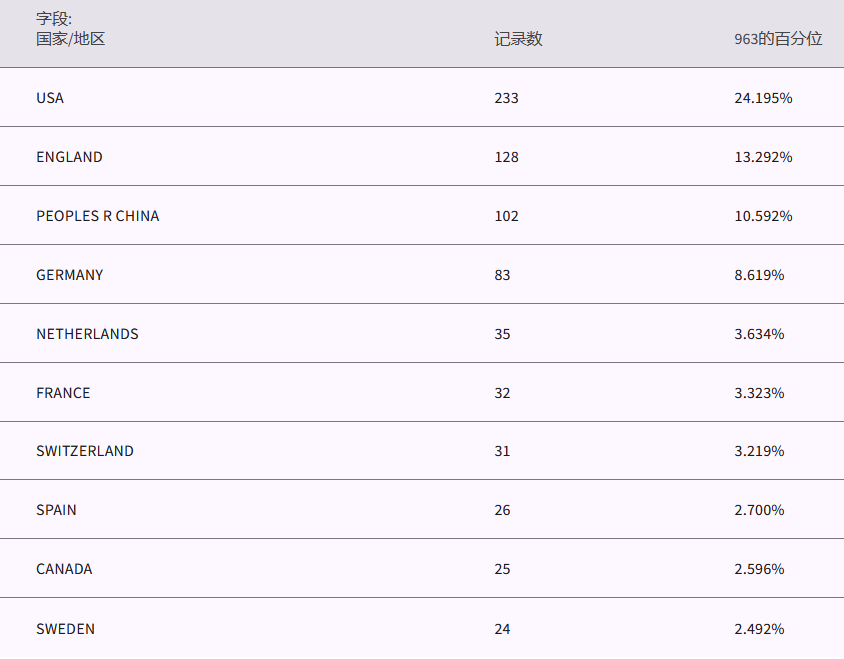This screenshot has height=659, width=844.
Task: Select the GERMANY row label
Action: (69, 275)
